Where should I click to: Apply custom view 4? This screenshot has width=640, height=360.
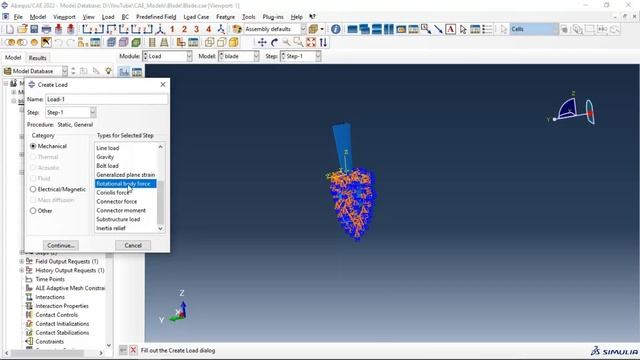coord(209,29)
